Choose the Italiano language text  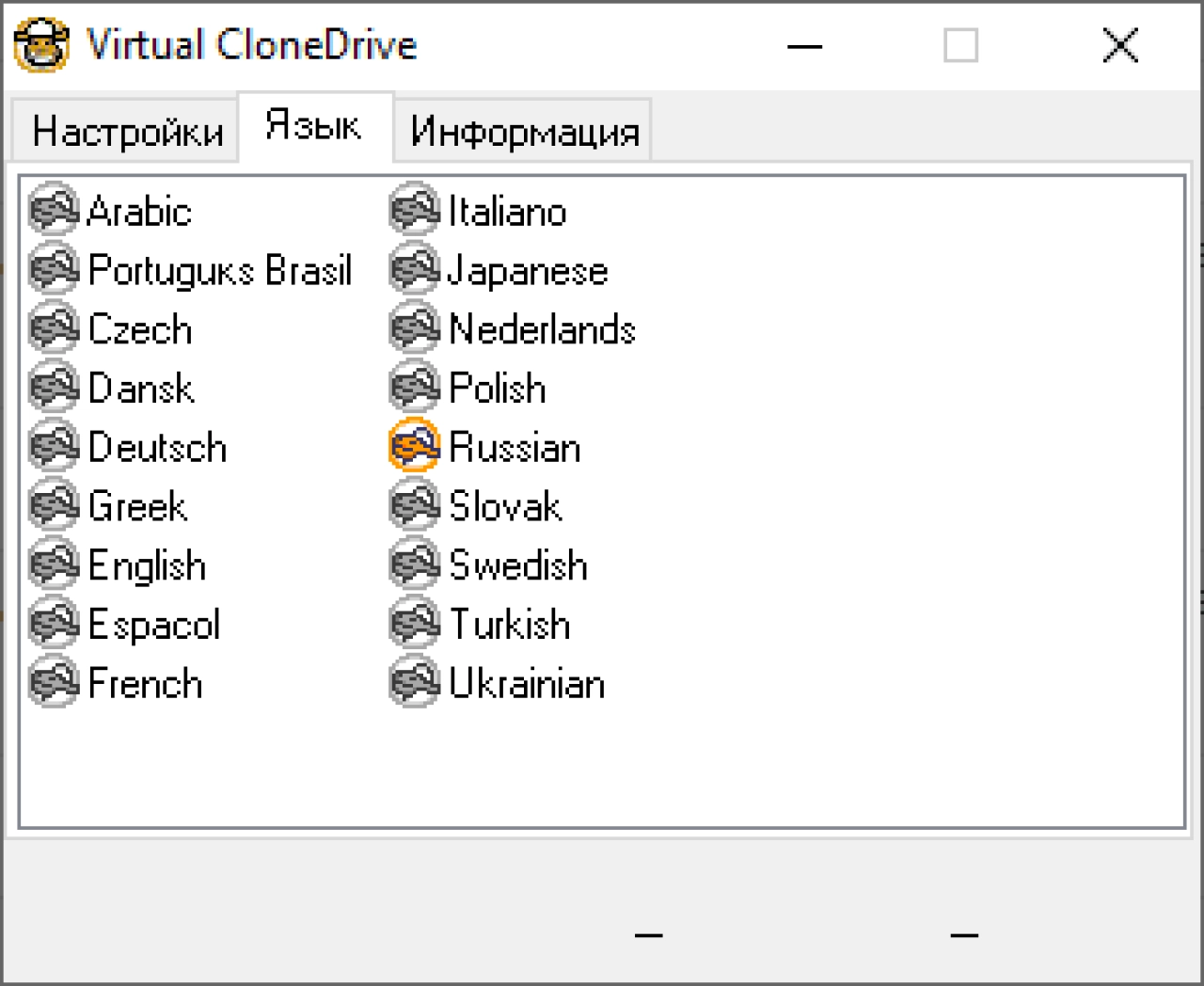(507, 212)
